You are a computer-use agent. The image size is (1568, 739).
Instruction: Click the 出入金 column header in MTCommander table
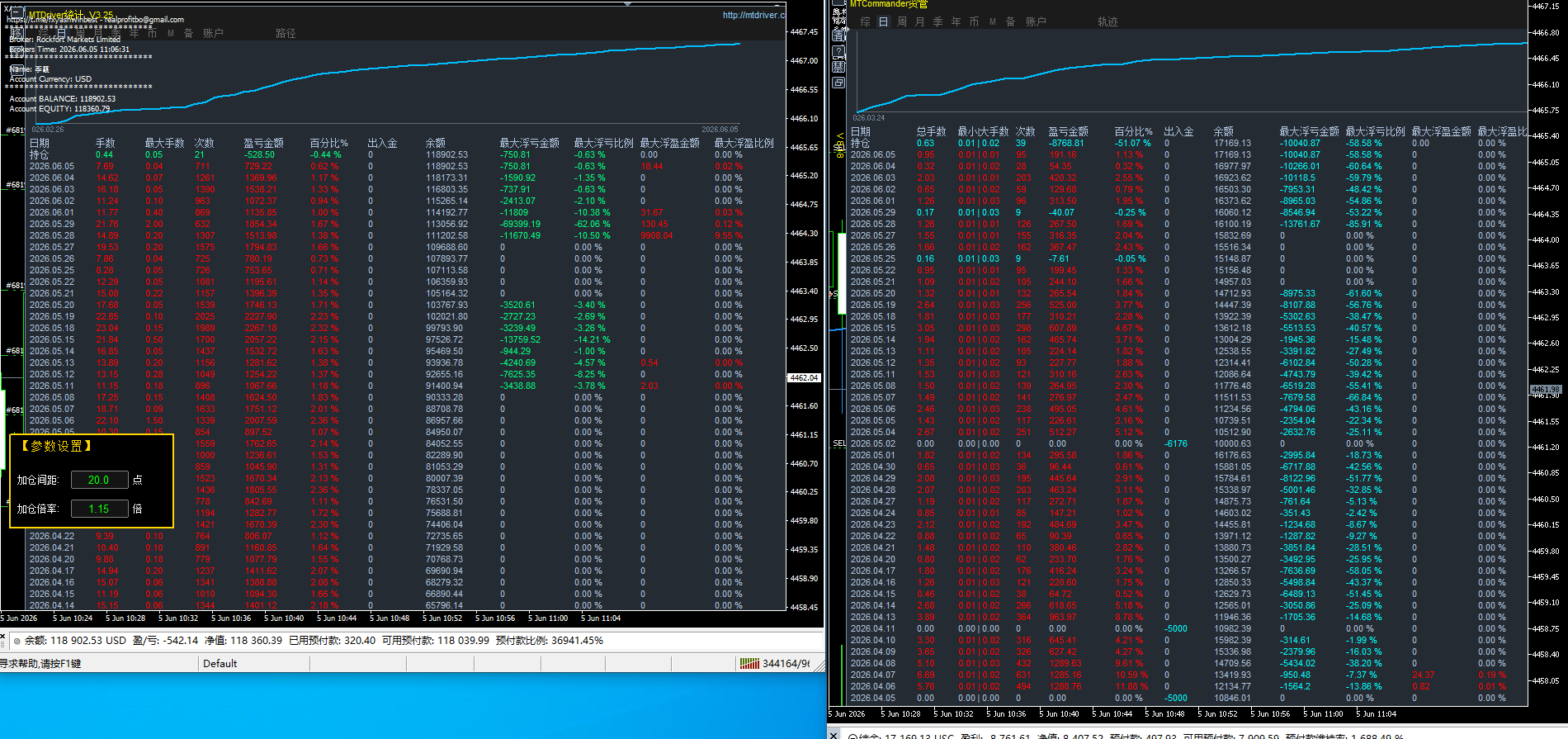pyautogui.click(x=1178, y=131)
